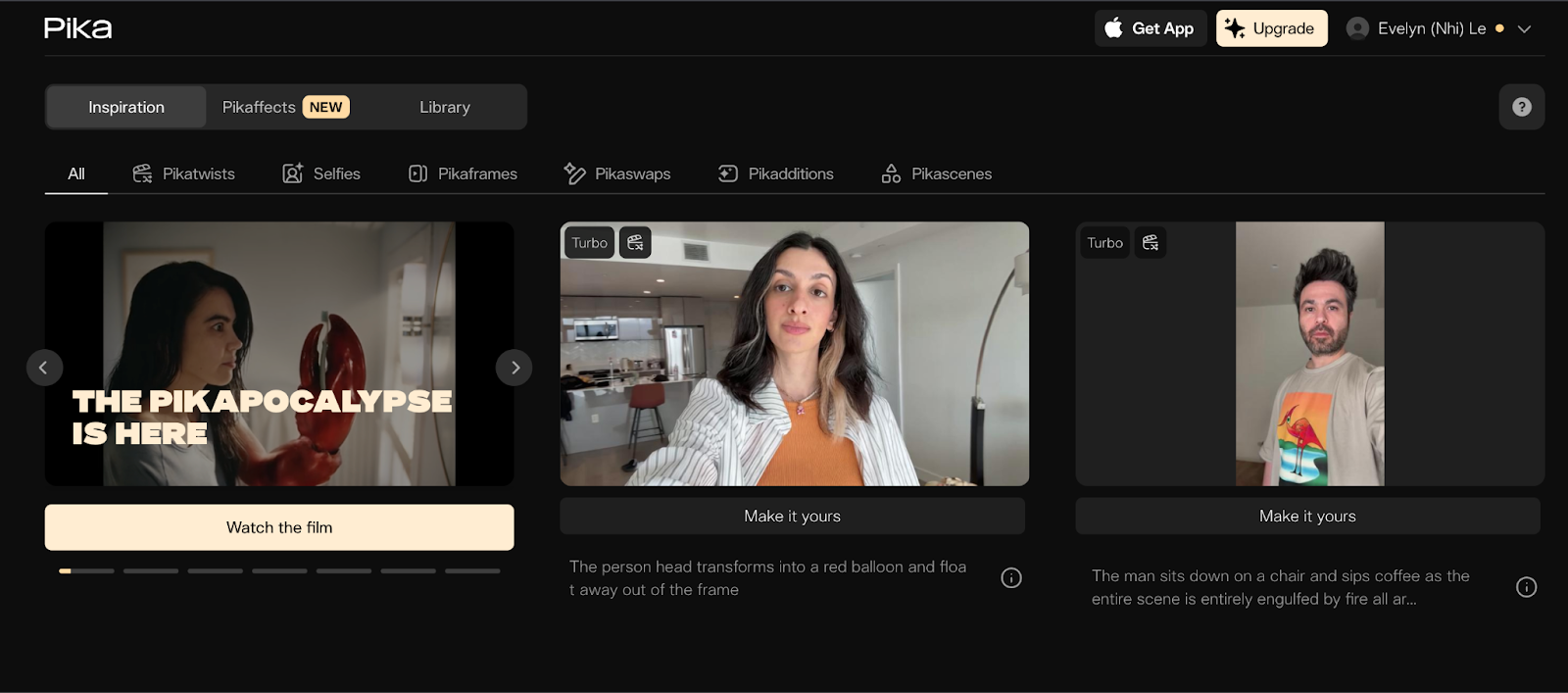Show info for coffee and fire prompt
The image size is (1568, 693).
point(1526,587)
